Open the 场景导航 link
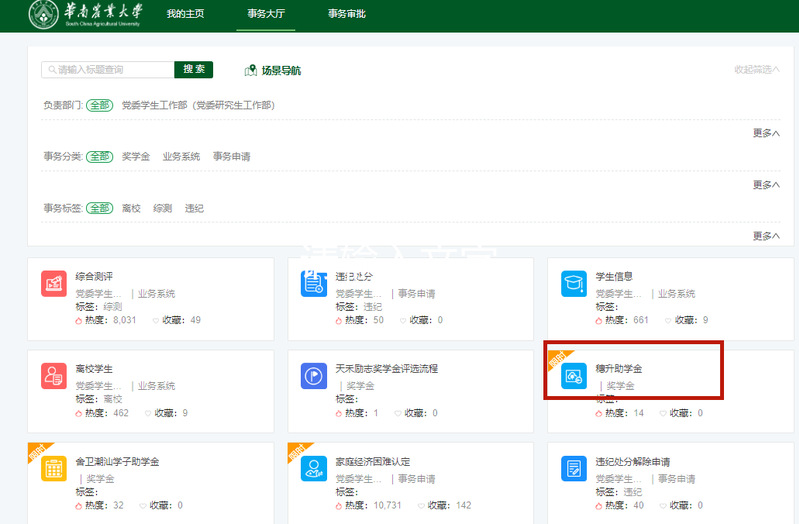 (x=273, y=71)
